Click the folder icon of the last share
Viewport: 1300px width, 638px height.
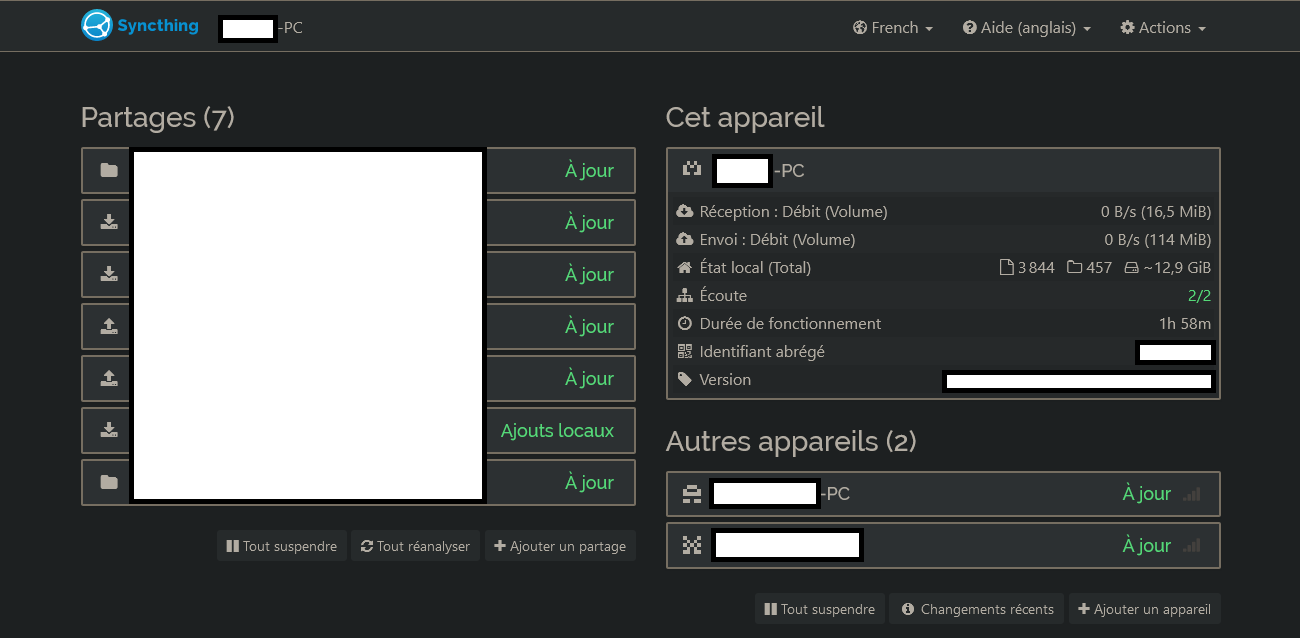(x=109, y=483)
